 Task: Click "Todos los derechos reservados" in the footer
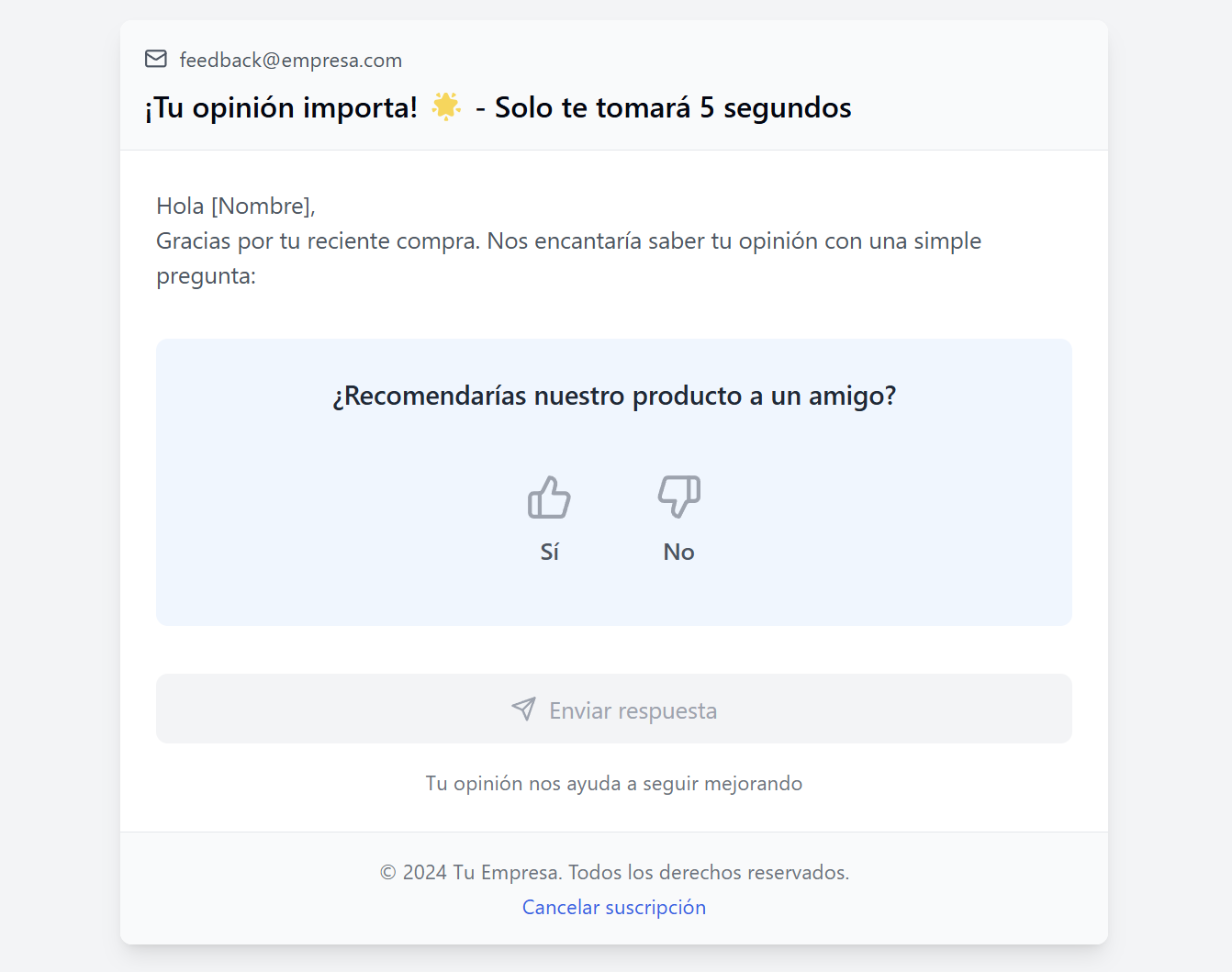708,872
